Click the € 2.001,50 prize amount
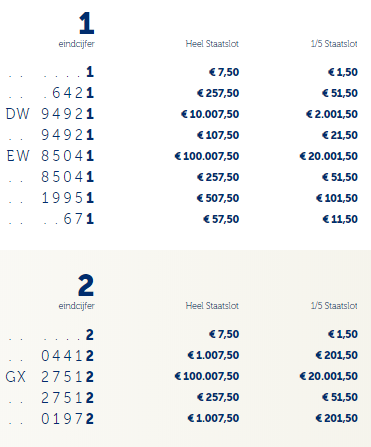371x447 pixels. [x=332, y=114]
